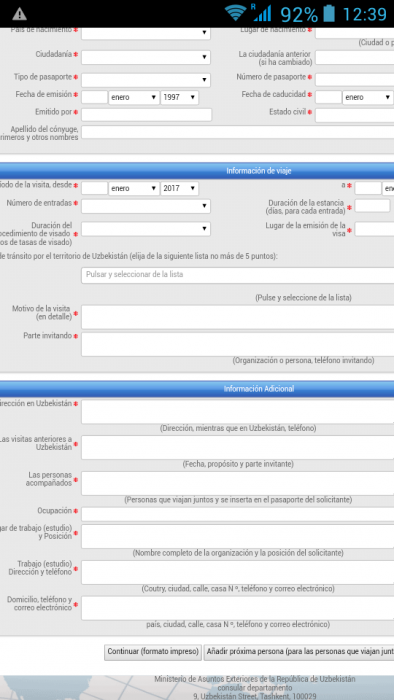Click the Ministerio de Asuntos Exteriores footer text

tap(255, 679)
